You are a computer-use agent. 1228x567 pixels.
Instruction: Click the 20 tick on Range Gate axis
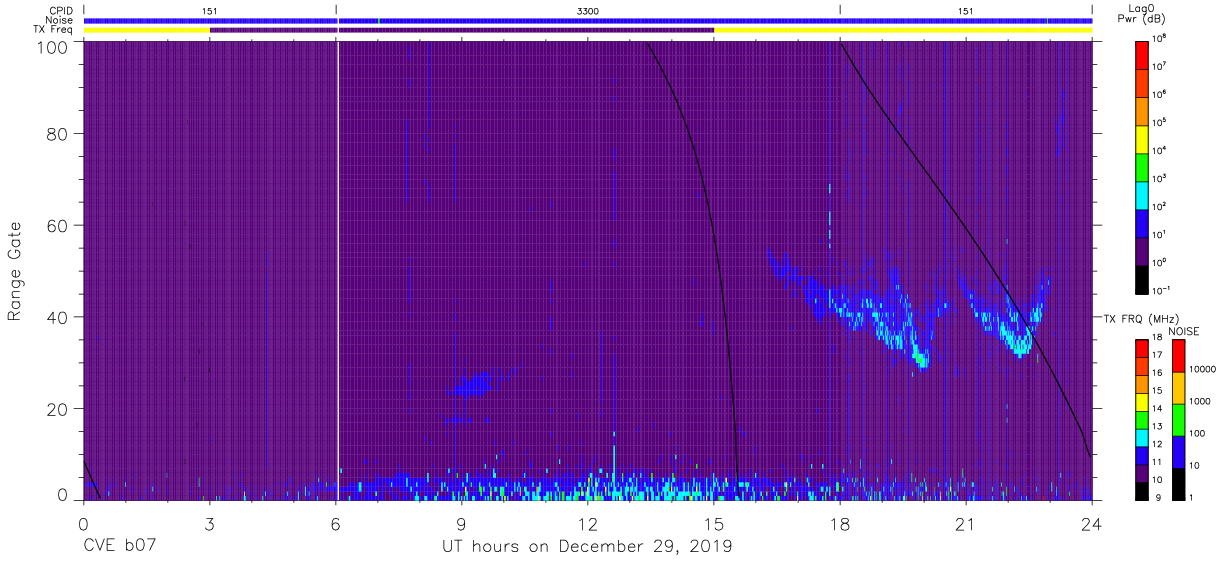[57, 409]
